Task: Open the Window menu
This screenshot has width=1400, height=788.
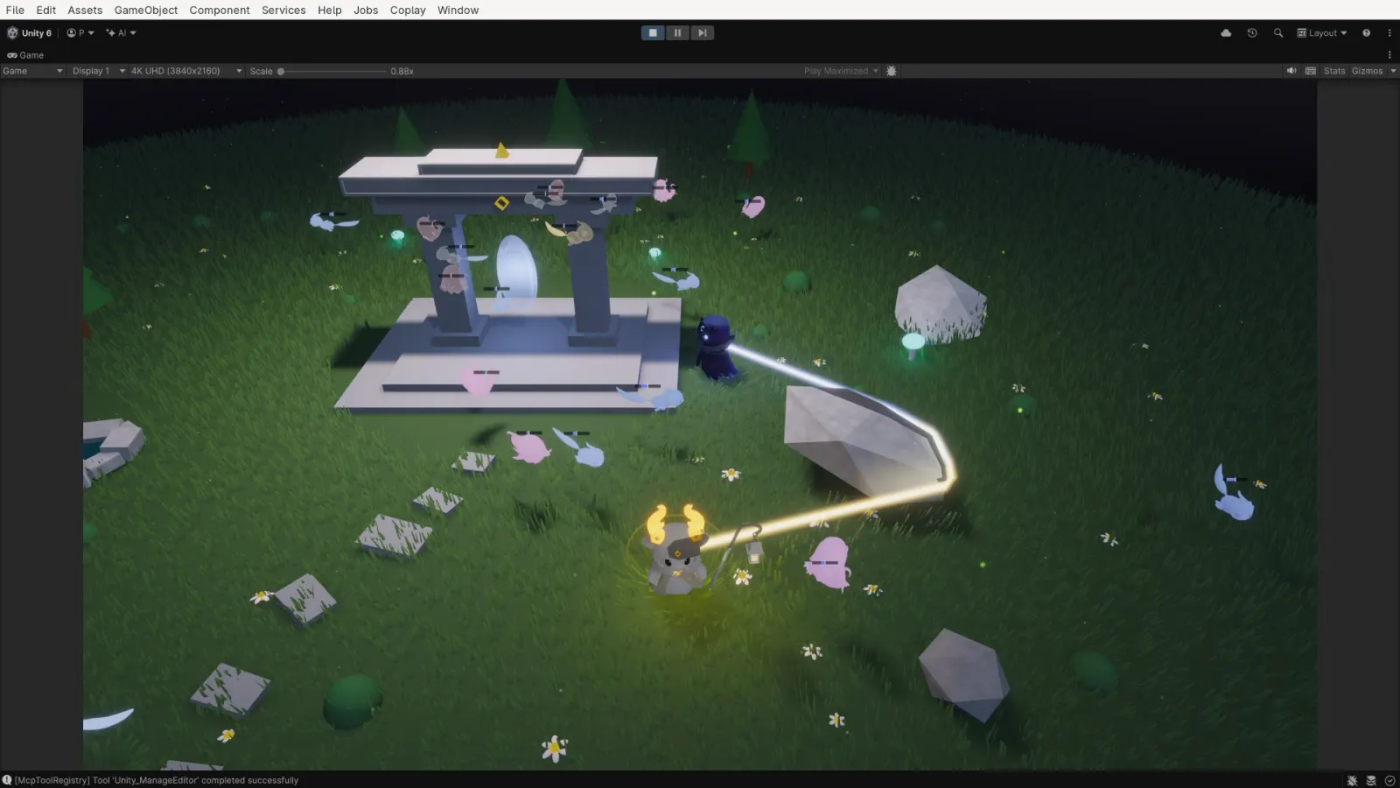Action: (x=458, y=10)
